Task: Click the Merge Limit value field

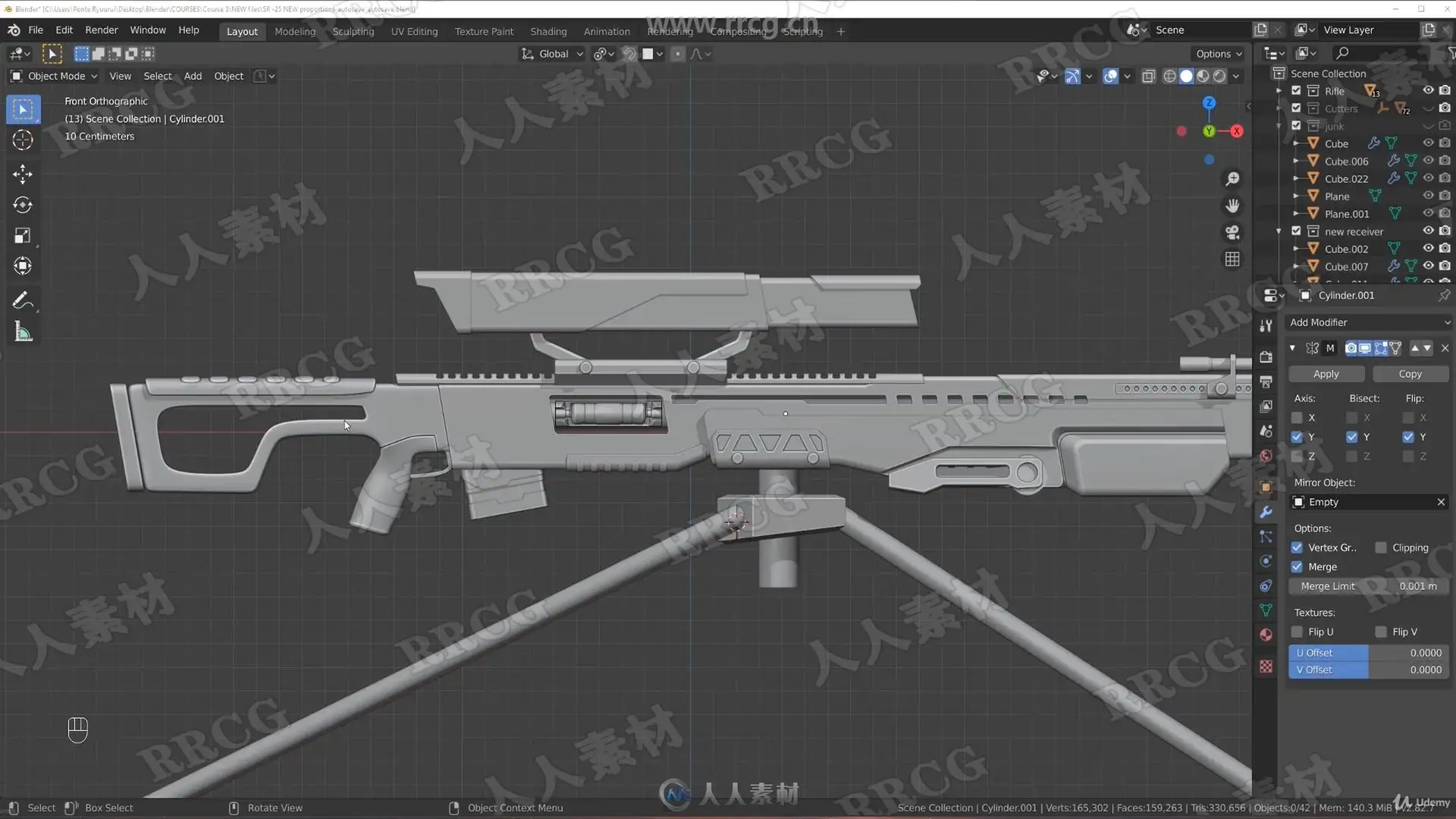Action: pyautogui.click(x=1369, y=586)
